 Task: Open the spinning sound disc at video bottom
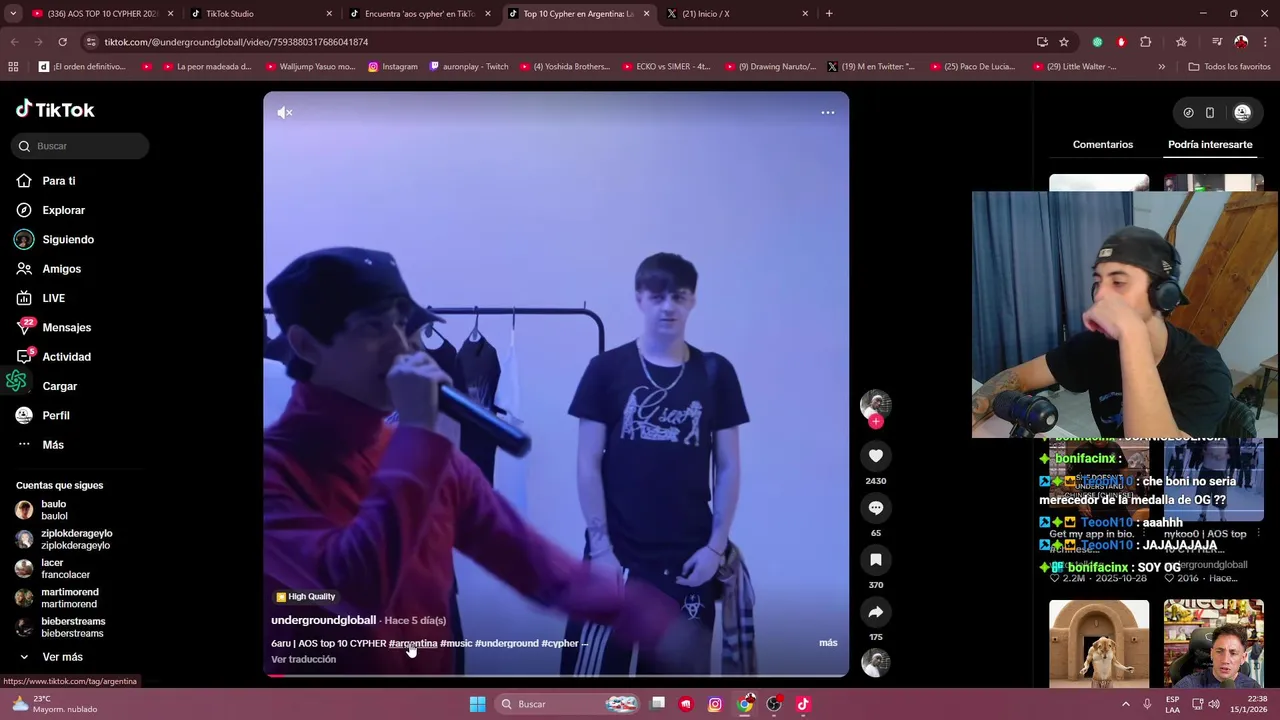[x=876, y=663]
